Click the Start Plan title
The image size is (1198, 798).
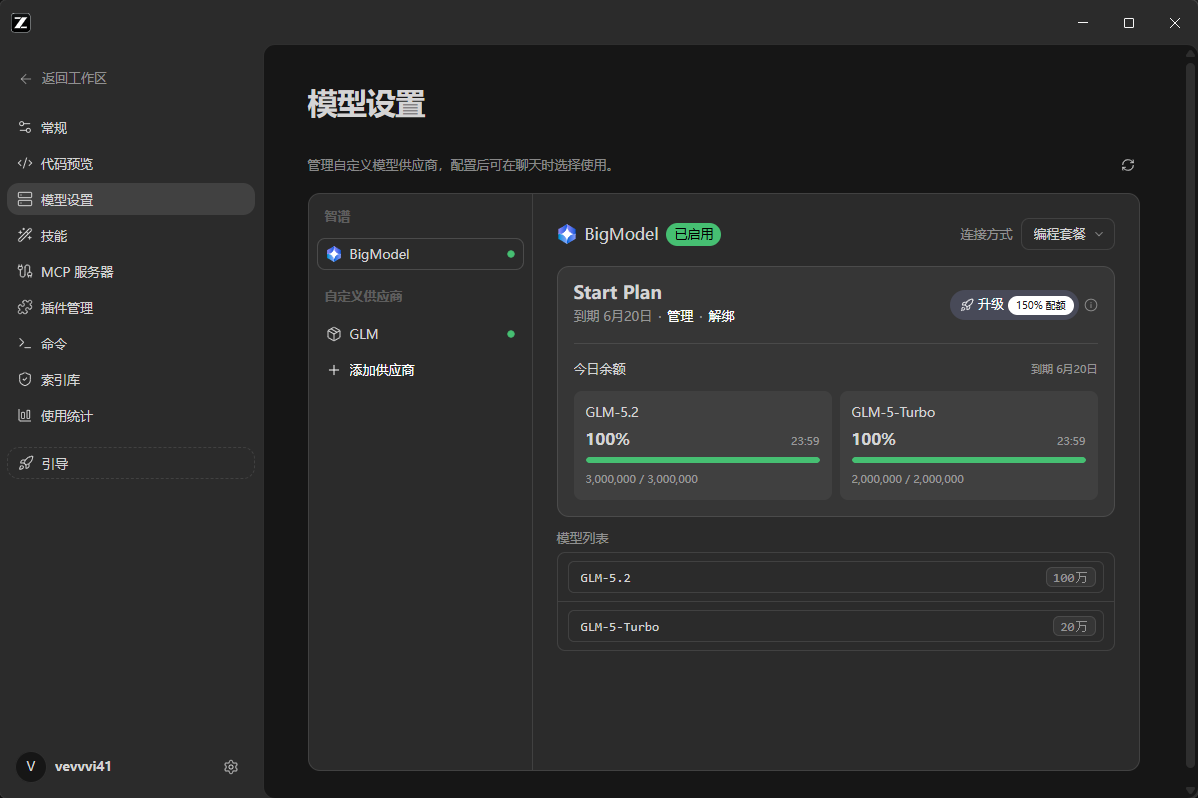click(x=617, y=293)
